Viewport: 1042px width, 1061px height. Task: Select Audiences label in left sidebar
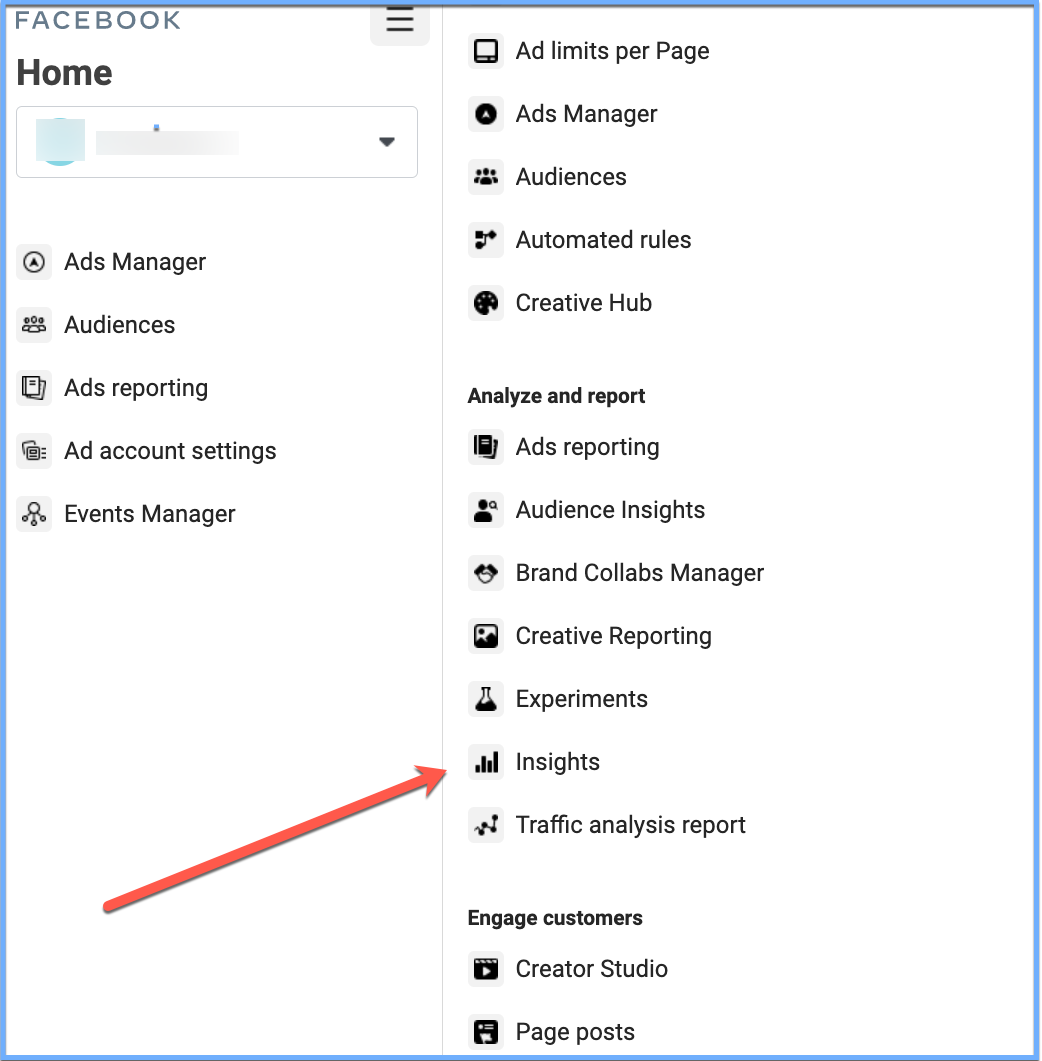119,325
